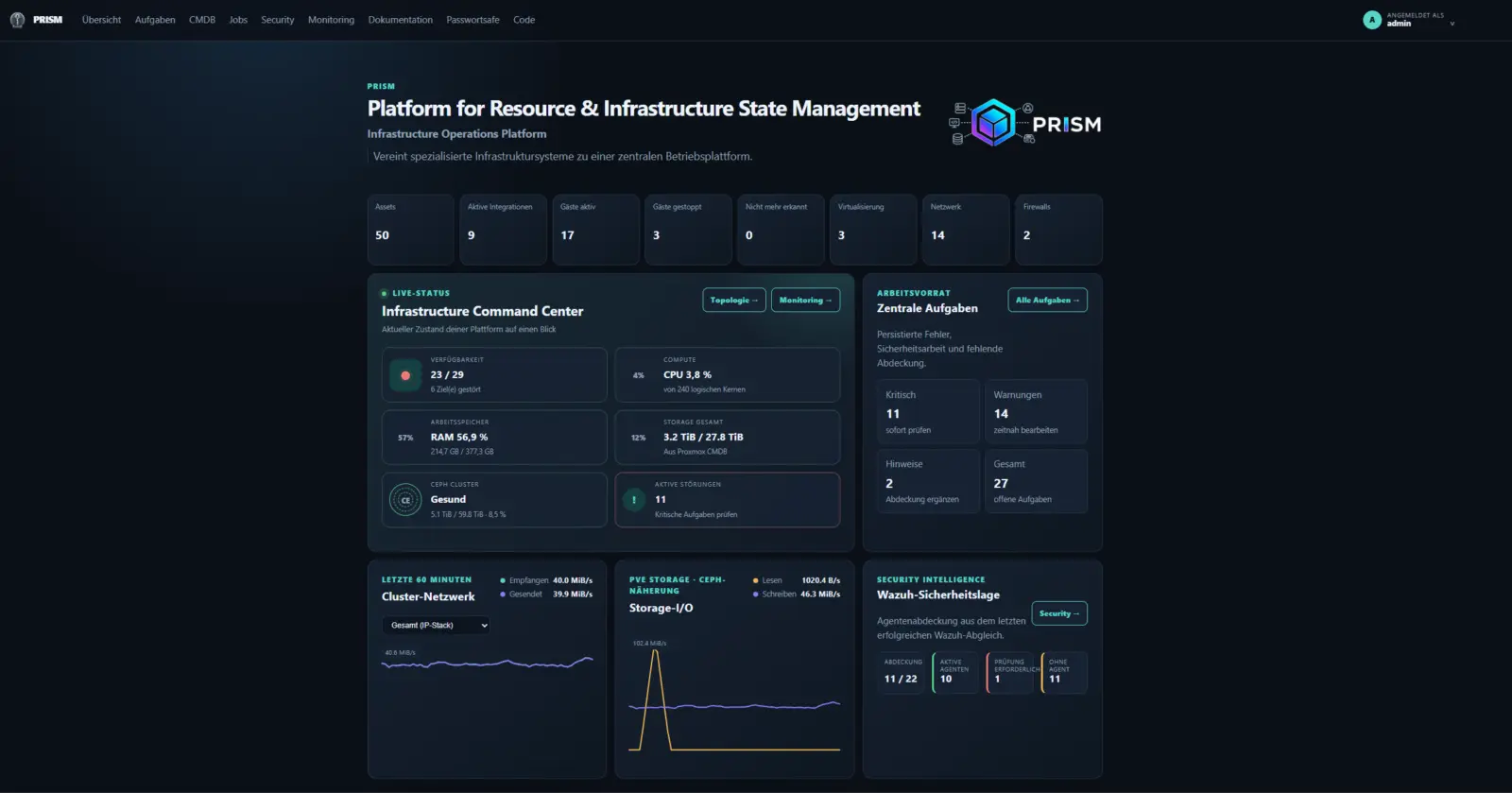Click the Storage-I/O line chart
The height and width of the screenshot is (793, 1512).
click(x=734, y=698)
